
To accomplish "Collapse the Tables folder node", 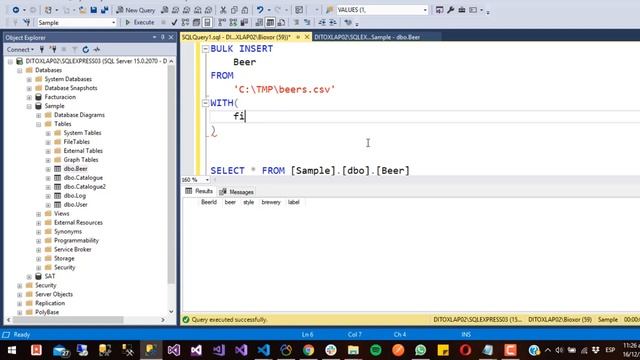I will click(x=39, y=124).
